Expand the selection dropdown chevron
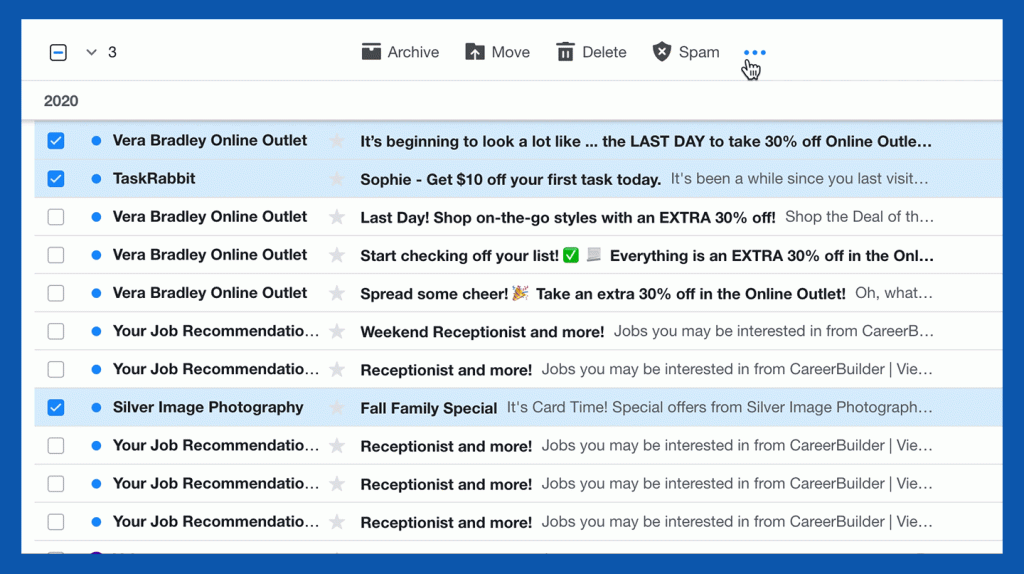The image size is (1024, 574). point(91,52)
